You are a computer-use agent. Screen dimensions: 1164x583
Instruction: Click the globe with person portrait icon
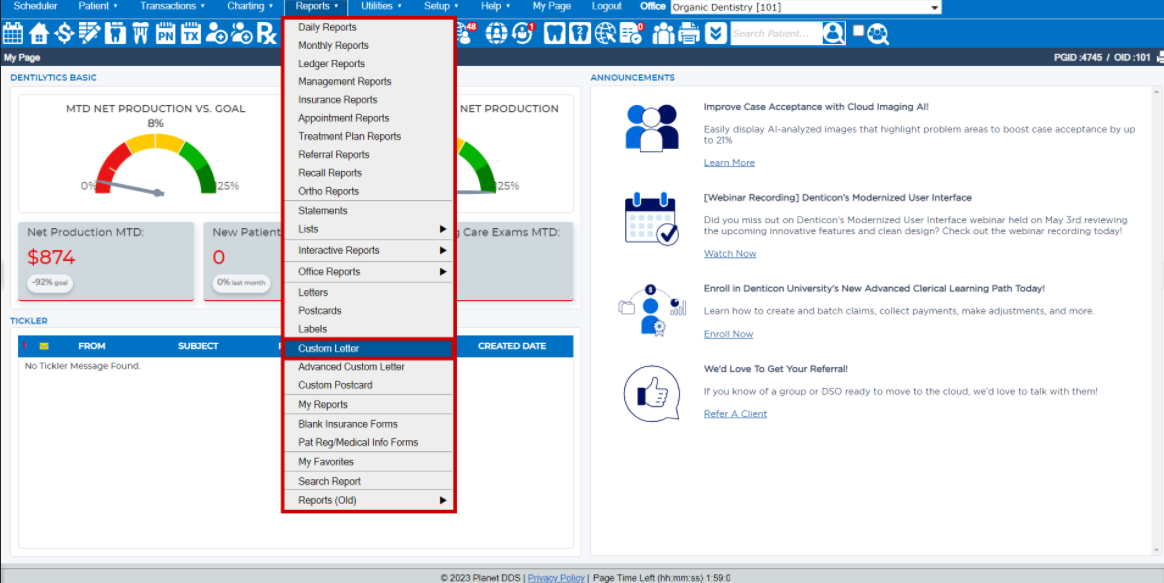pyautogui.click(x=497, y=33)
